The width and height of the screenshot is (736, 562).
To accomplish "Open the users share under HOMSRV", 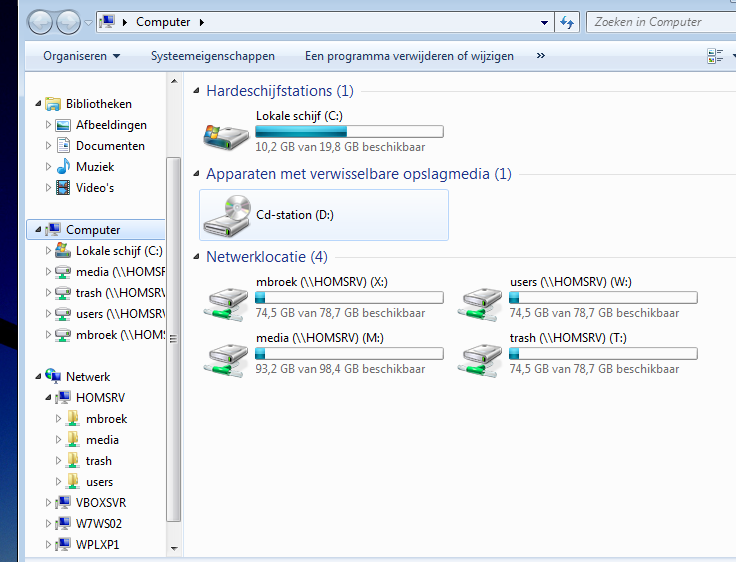I will [x=100, y=482].
